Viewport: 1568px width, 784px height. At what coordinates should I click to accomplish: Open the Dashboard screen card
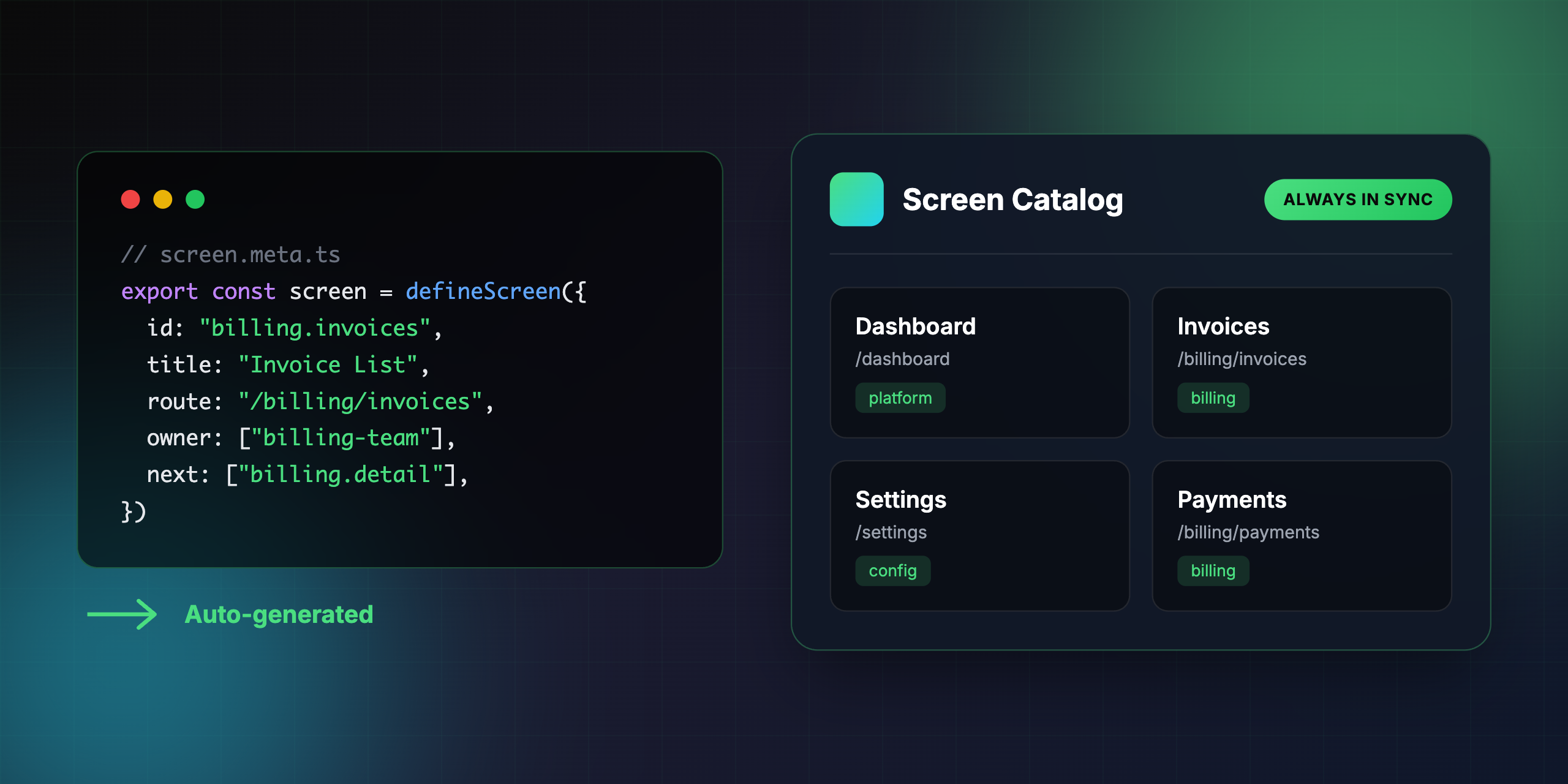coord(979,363)
